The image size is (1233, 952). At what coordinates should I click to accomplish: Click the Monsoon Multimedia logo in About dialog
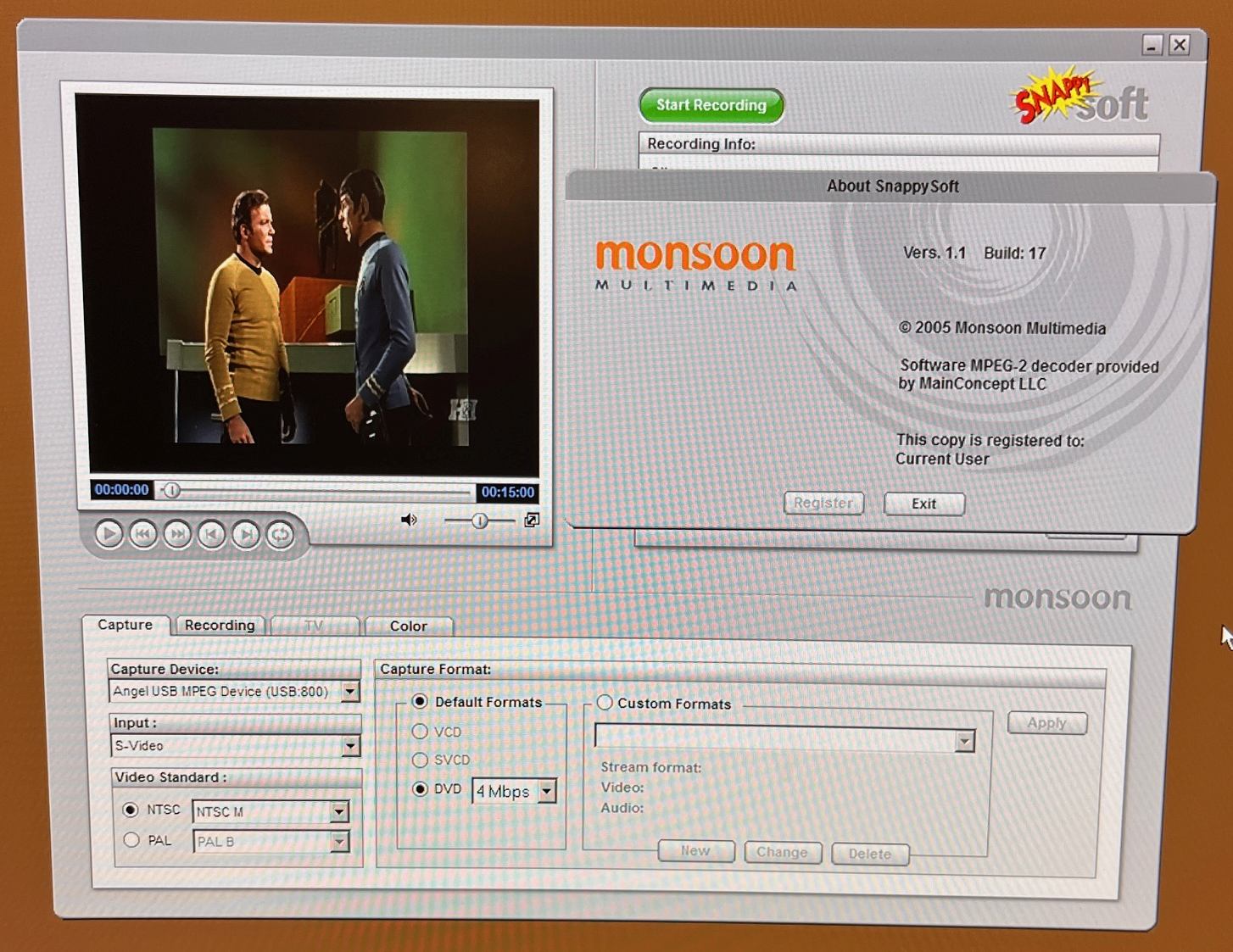(695, 264)
